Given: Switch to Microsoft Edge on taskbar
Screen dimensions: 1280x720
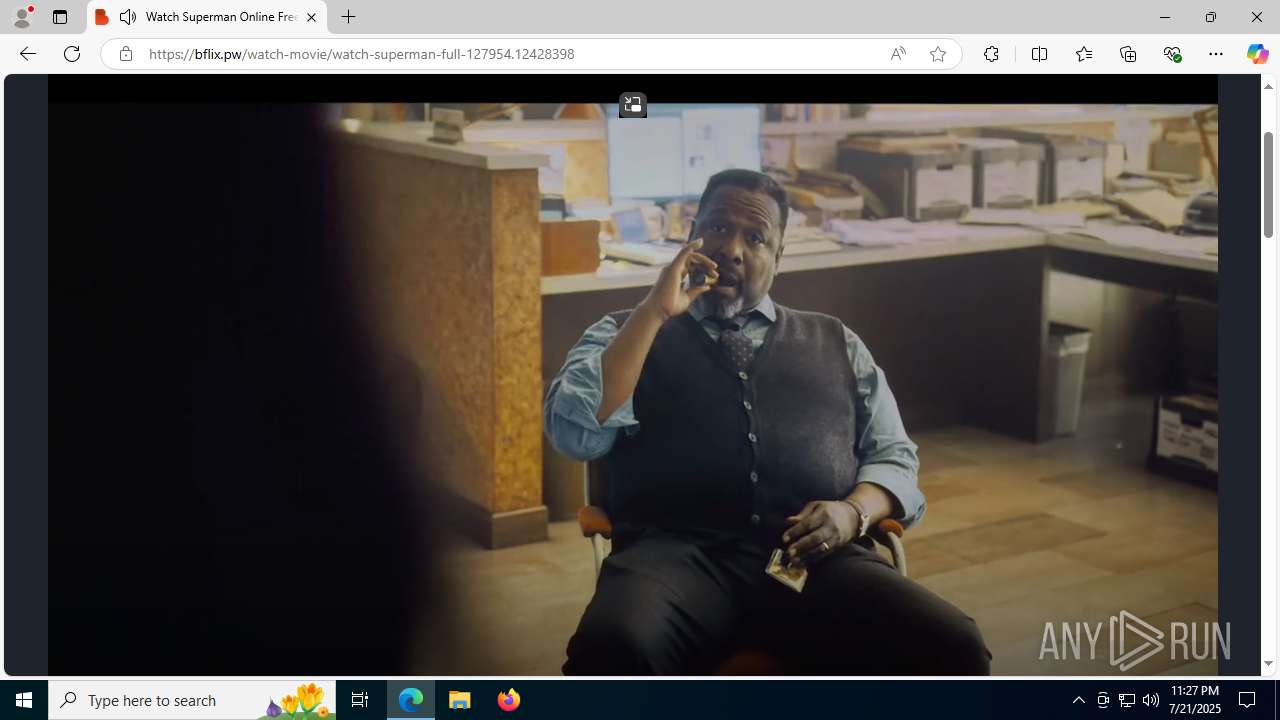Looking at the screenshot, I should point(411,700).
